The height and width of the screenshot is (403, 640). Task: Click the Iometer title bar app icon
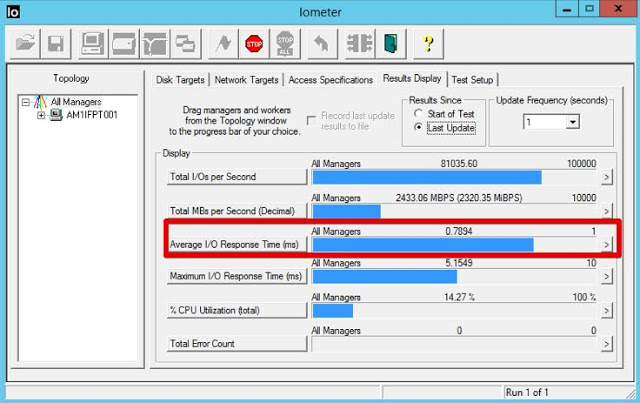(13, 11)
